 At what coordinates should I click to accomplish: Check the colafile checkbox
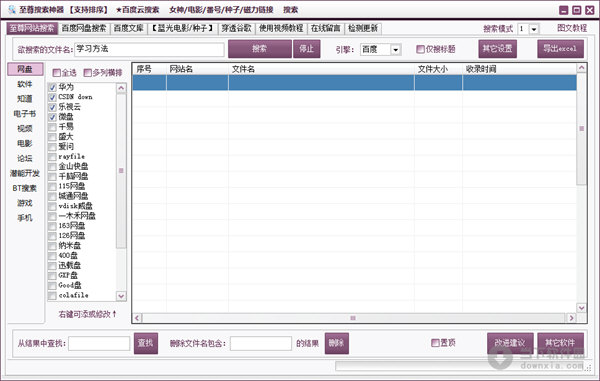(x=52, y=296)
